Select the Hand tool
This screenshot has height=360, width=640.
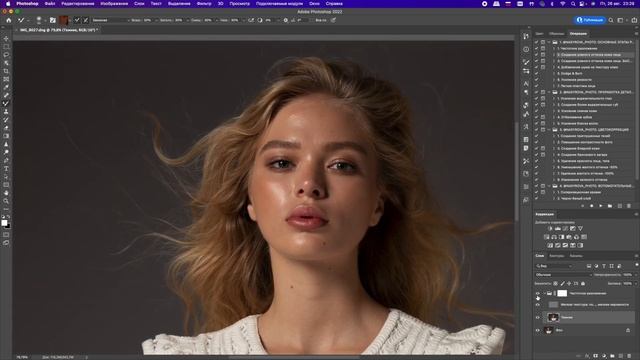coord(6,193)
